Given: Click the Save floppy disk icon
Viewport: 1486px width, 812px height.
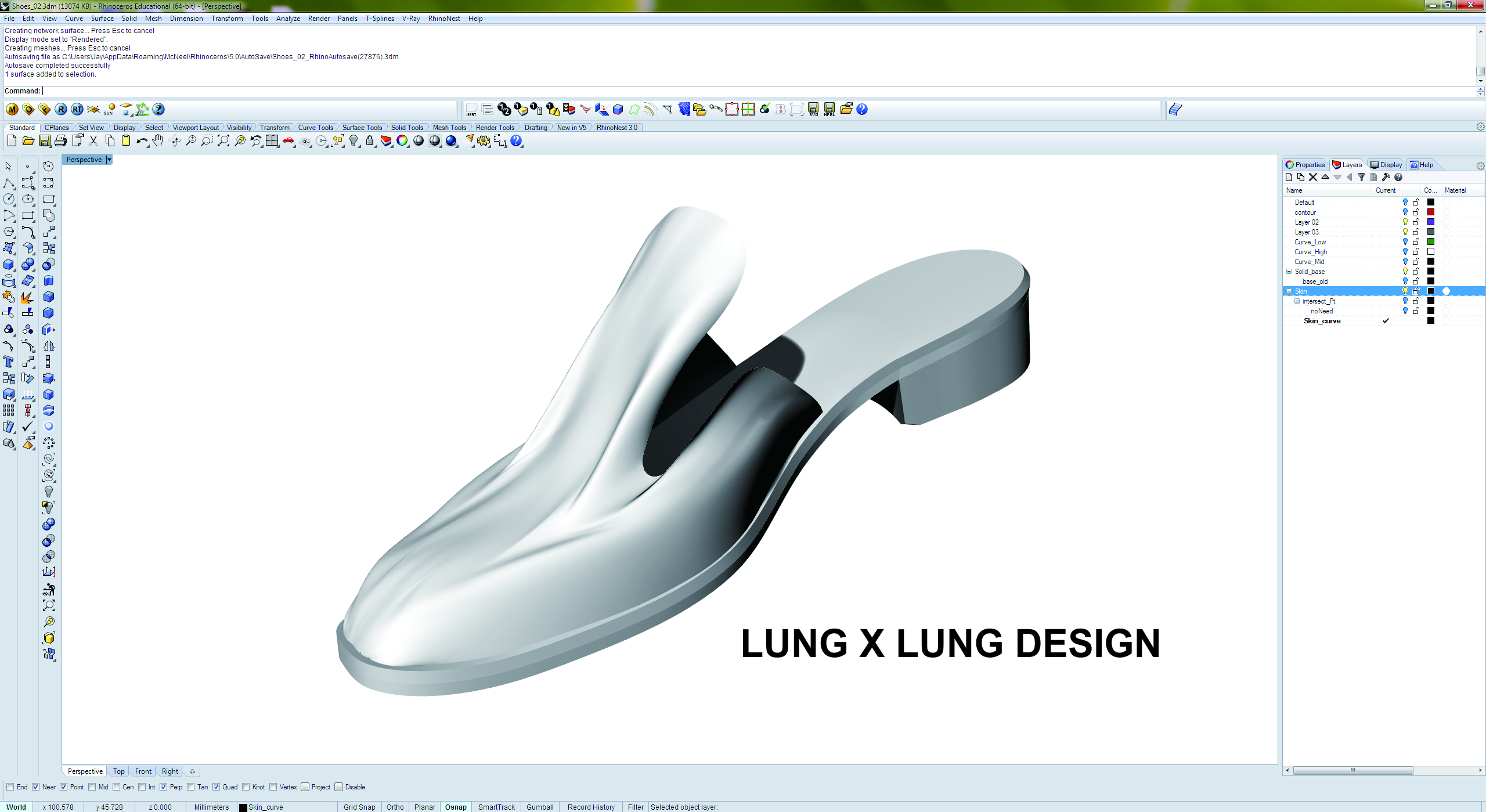Looking at the screenshot, I should pyautogui.click(x=44, y=140).
